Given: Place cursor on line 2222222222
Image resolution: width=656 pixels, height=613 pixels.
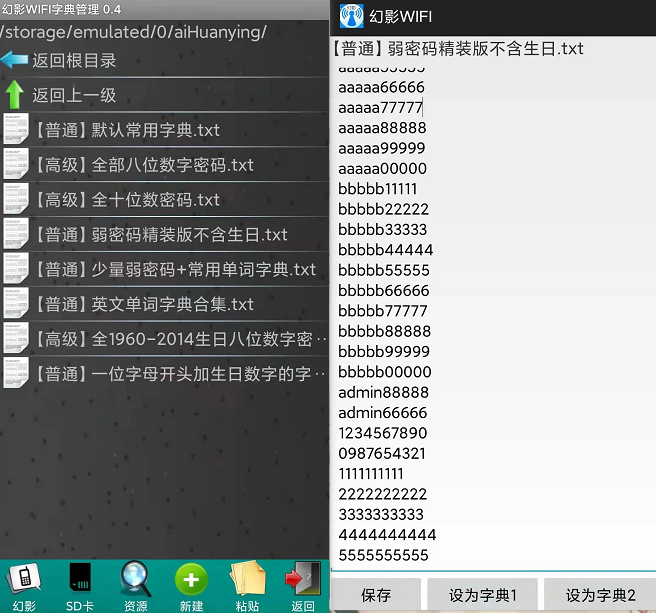Looking at the screenshot, I should click(382, 494).
